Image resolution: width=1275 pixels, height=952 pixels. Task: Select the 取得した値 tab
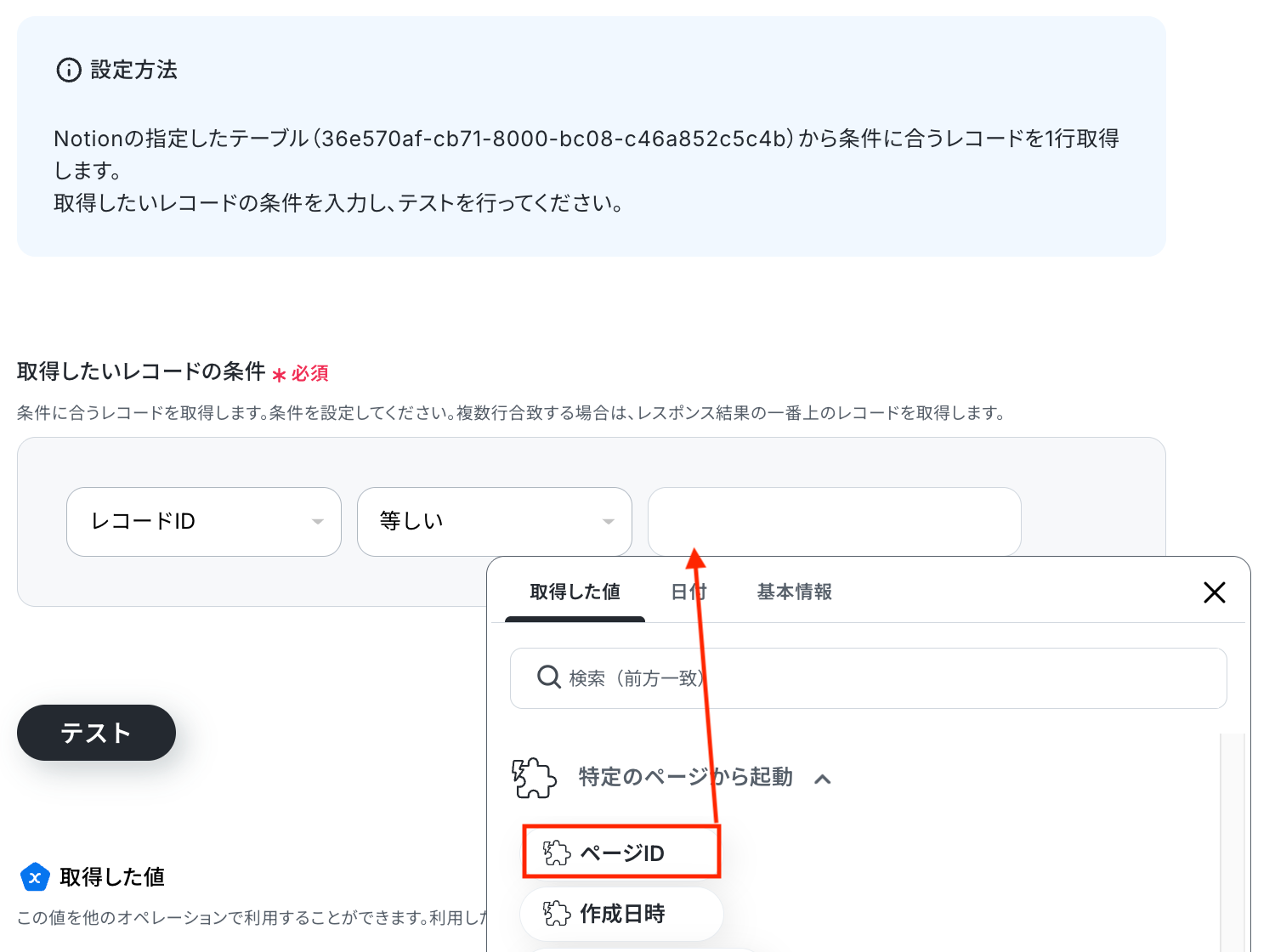575,592
